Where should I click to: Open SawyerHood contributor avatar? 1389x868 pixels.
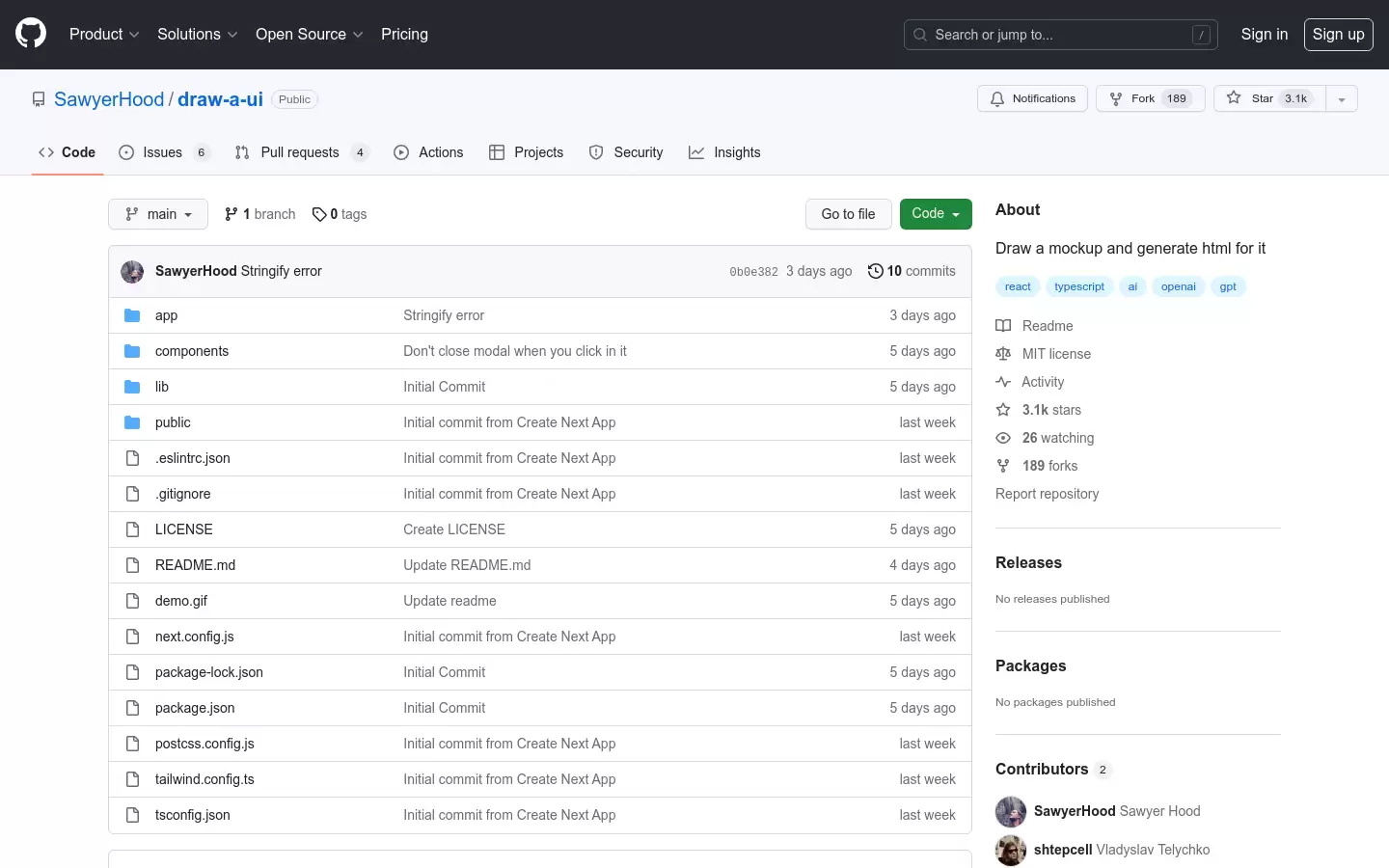click(x=1011, y=811)
